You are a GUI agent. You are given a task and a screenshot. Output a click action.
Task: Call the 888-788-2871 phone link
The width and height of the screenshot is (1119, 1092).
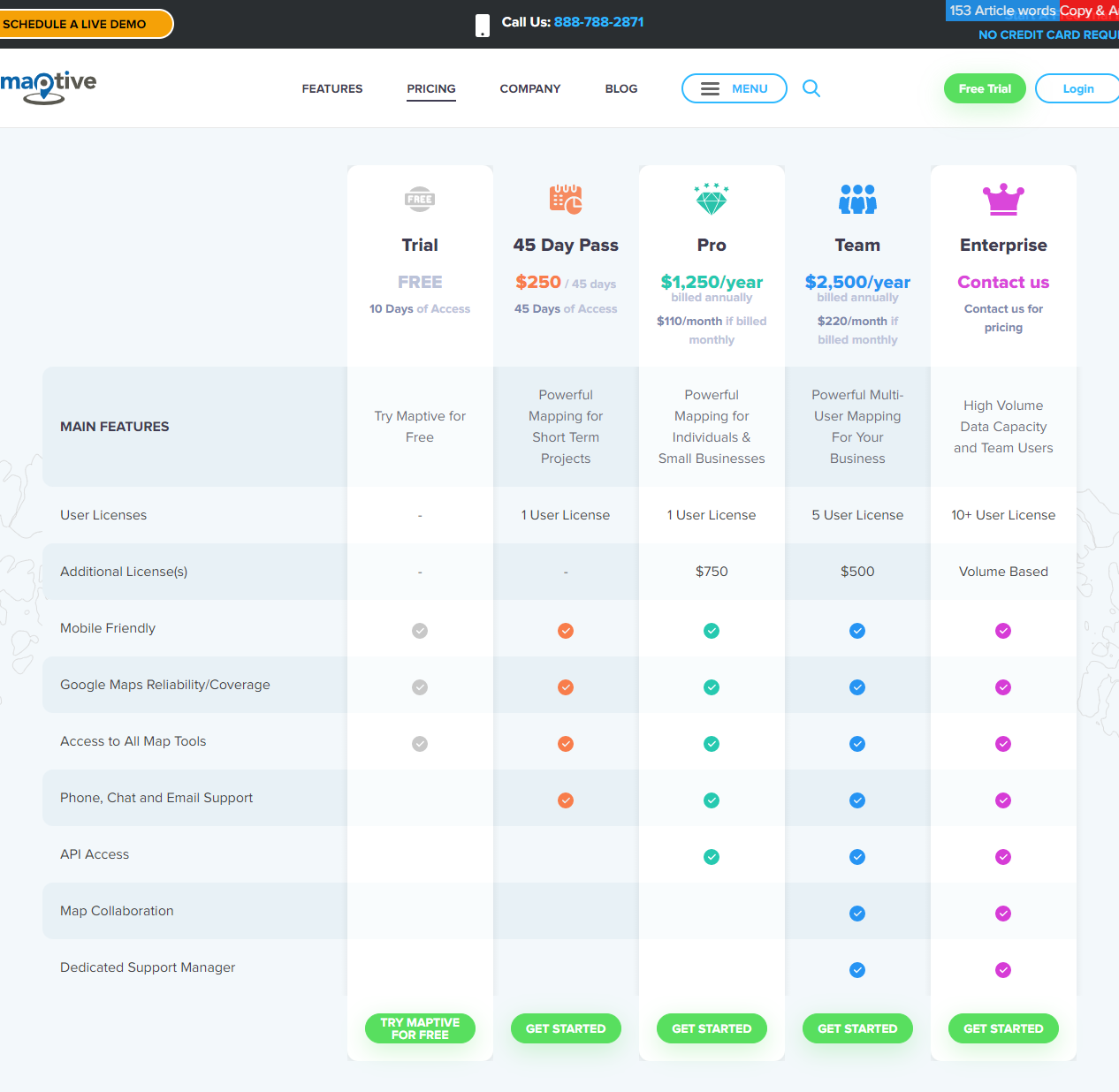(599, 22)
